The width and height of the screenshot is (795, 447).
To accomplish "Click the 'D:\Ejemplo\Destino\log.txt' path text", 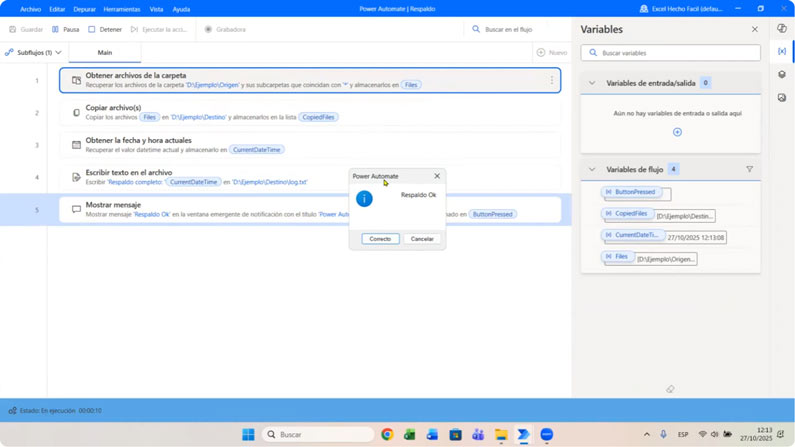I will 270,182.
